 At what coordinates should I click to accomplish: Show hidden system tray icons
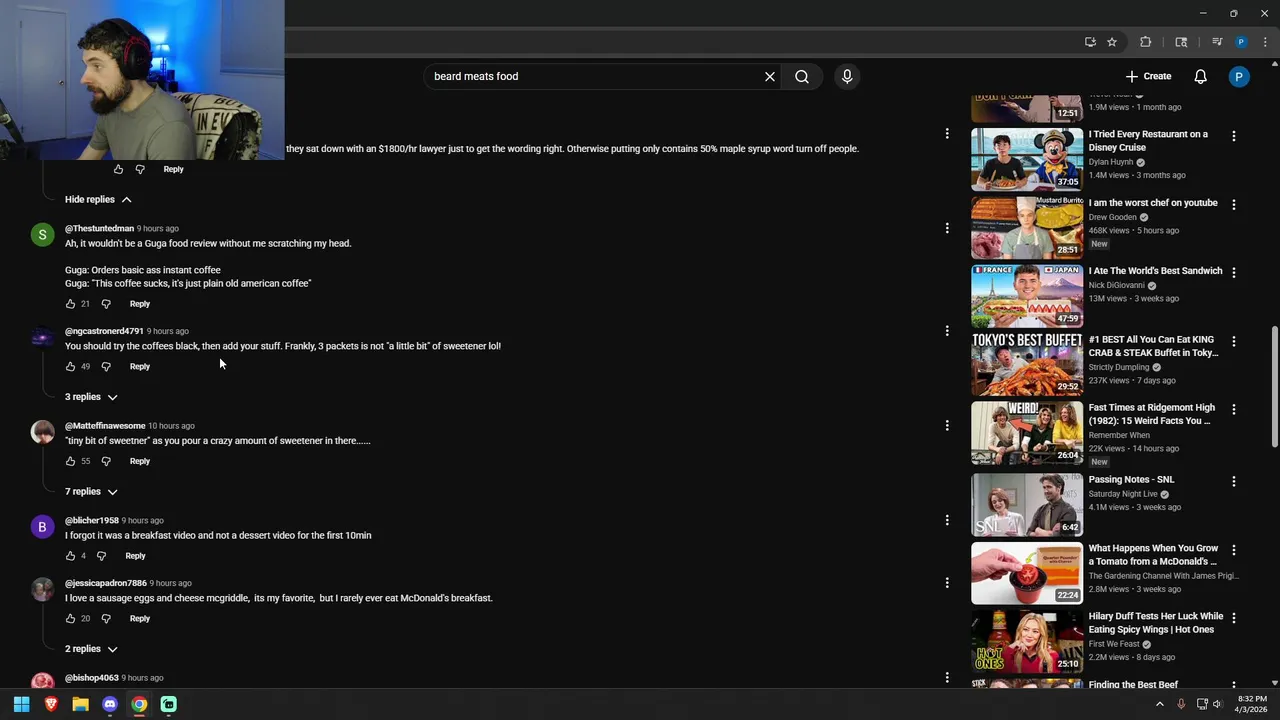pyautogui.click(x=1160, y=704)
